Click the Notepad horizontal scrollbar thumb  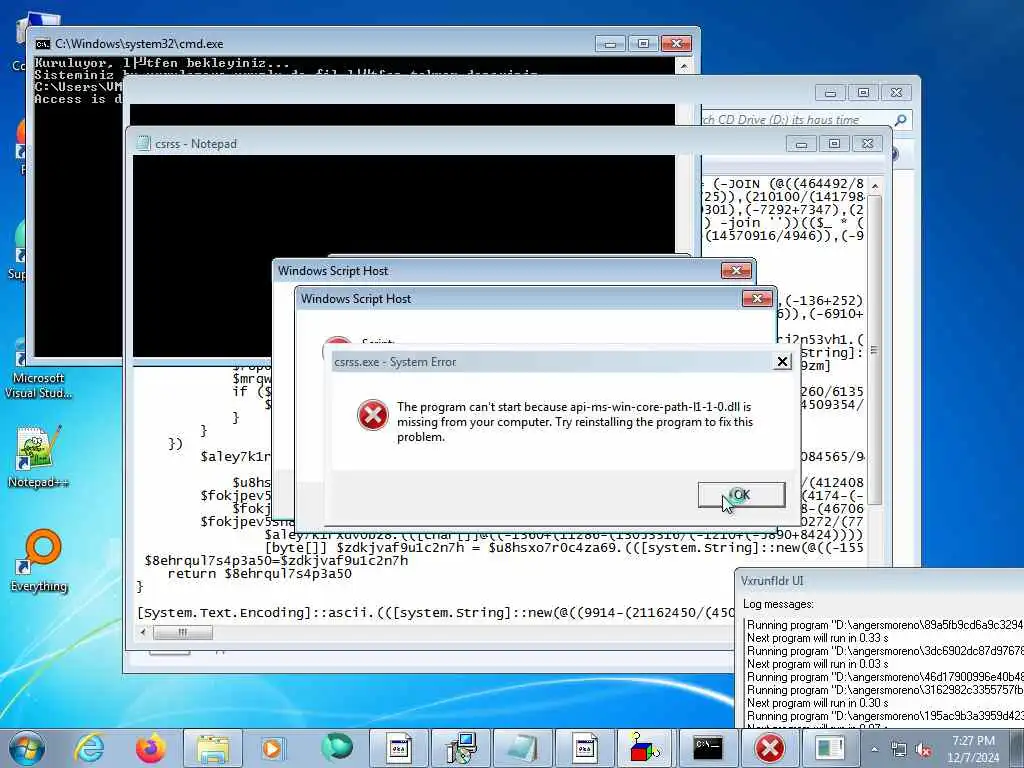[182, 632]
